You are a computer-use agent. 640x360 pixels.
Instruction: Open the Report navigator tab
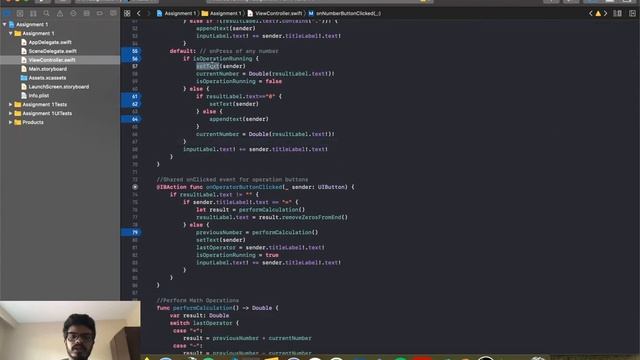pyautogui.click(x=113, y=13)
